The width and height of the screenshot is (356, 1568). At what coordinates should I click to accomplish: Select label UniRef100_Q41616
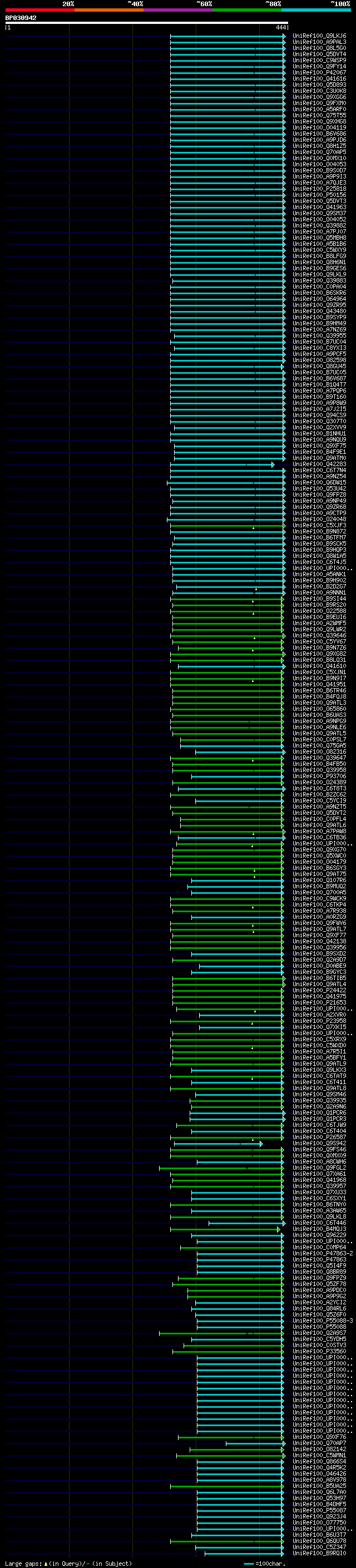point(319,78)
